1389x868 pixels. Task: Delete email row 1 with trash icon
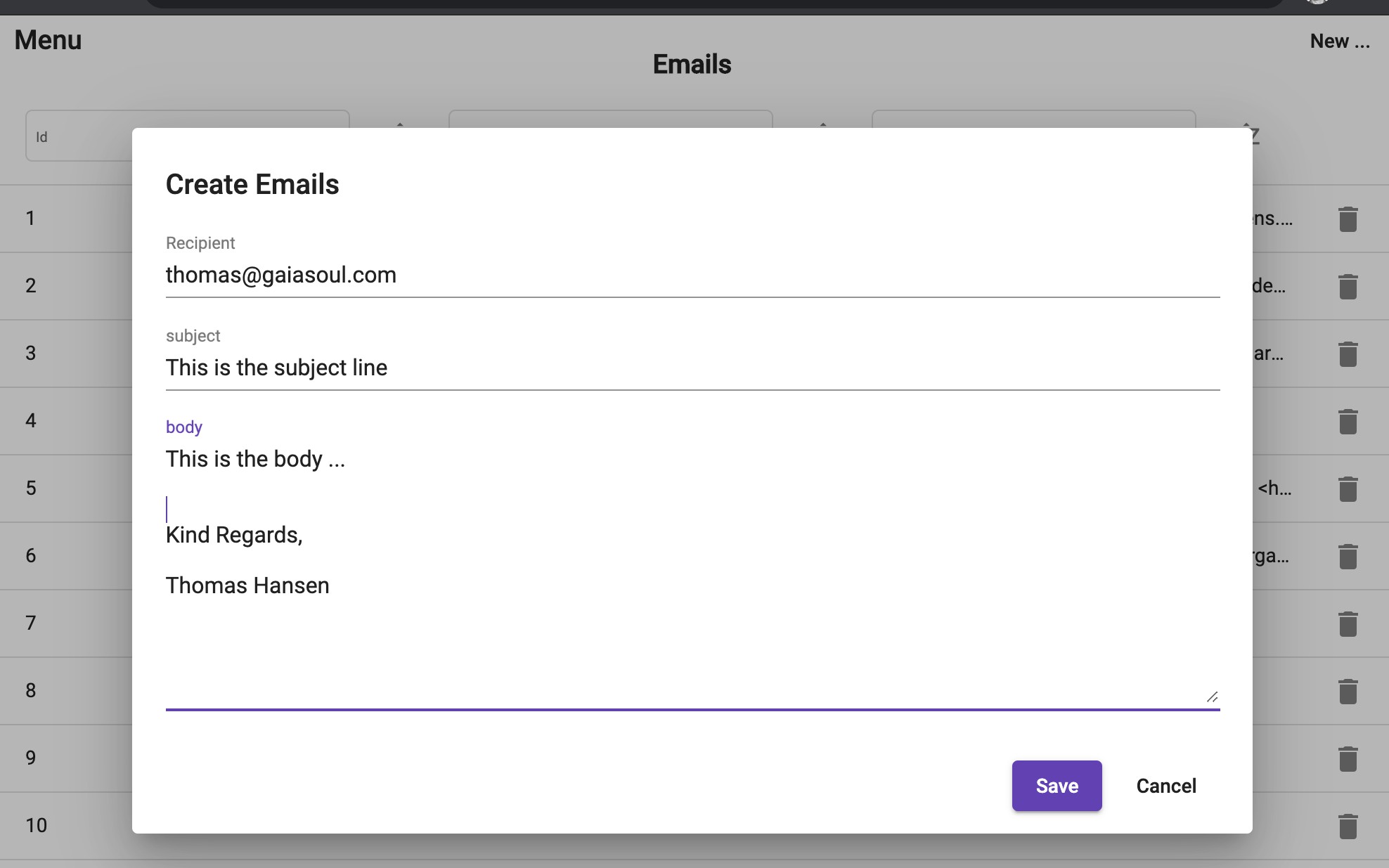1348,219
